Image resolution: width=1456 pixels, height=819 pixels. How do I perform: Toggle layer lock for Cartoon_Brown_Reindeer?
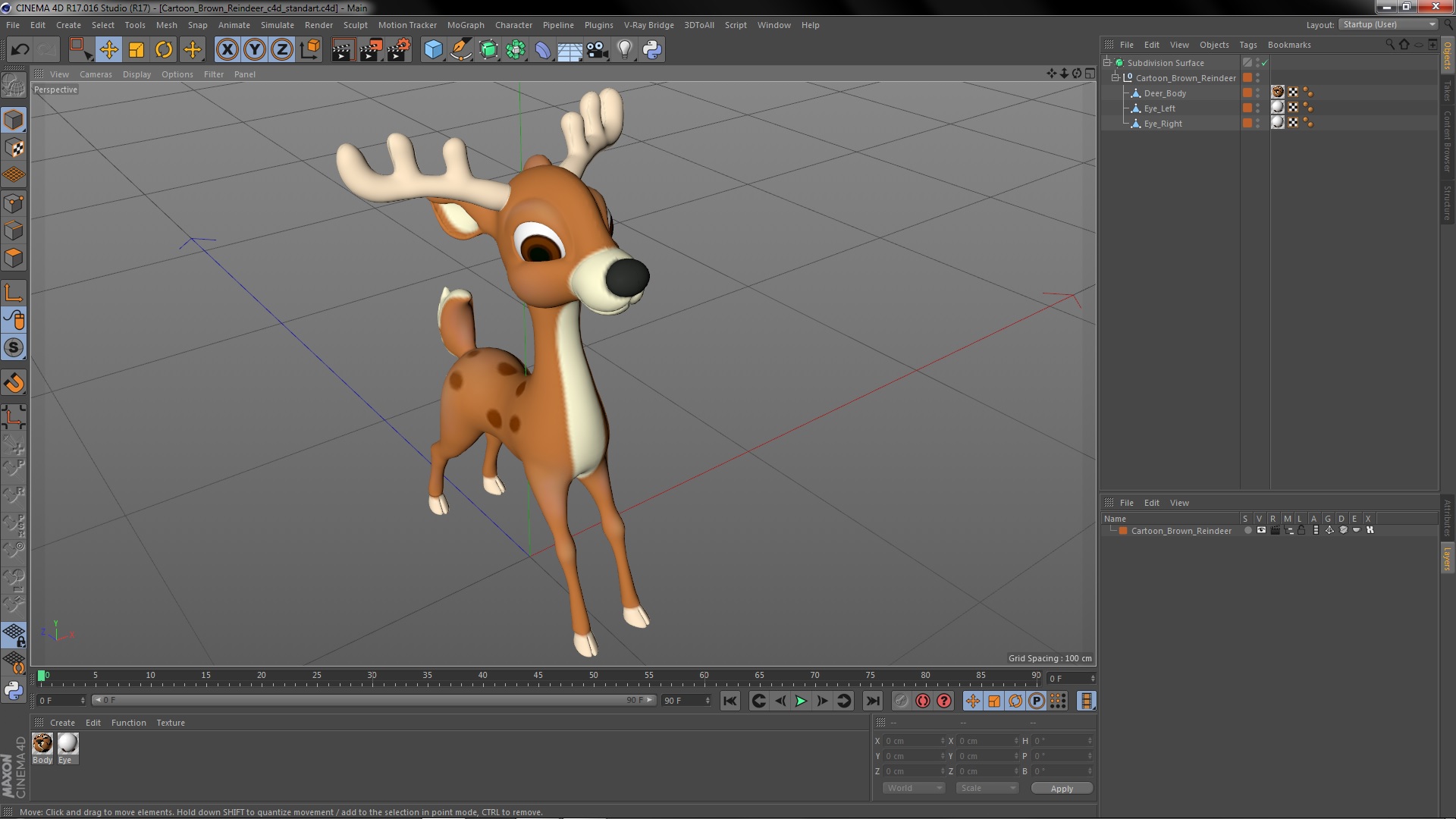(x=1301, y=530)
